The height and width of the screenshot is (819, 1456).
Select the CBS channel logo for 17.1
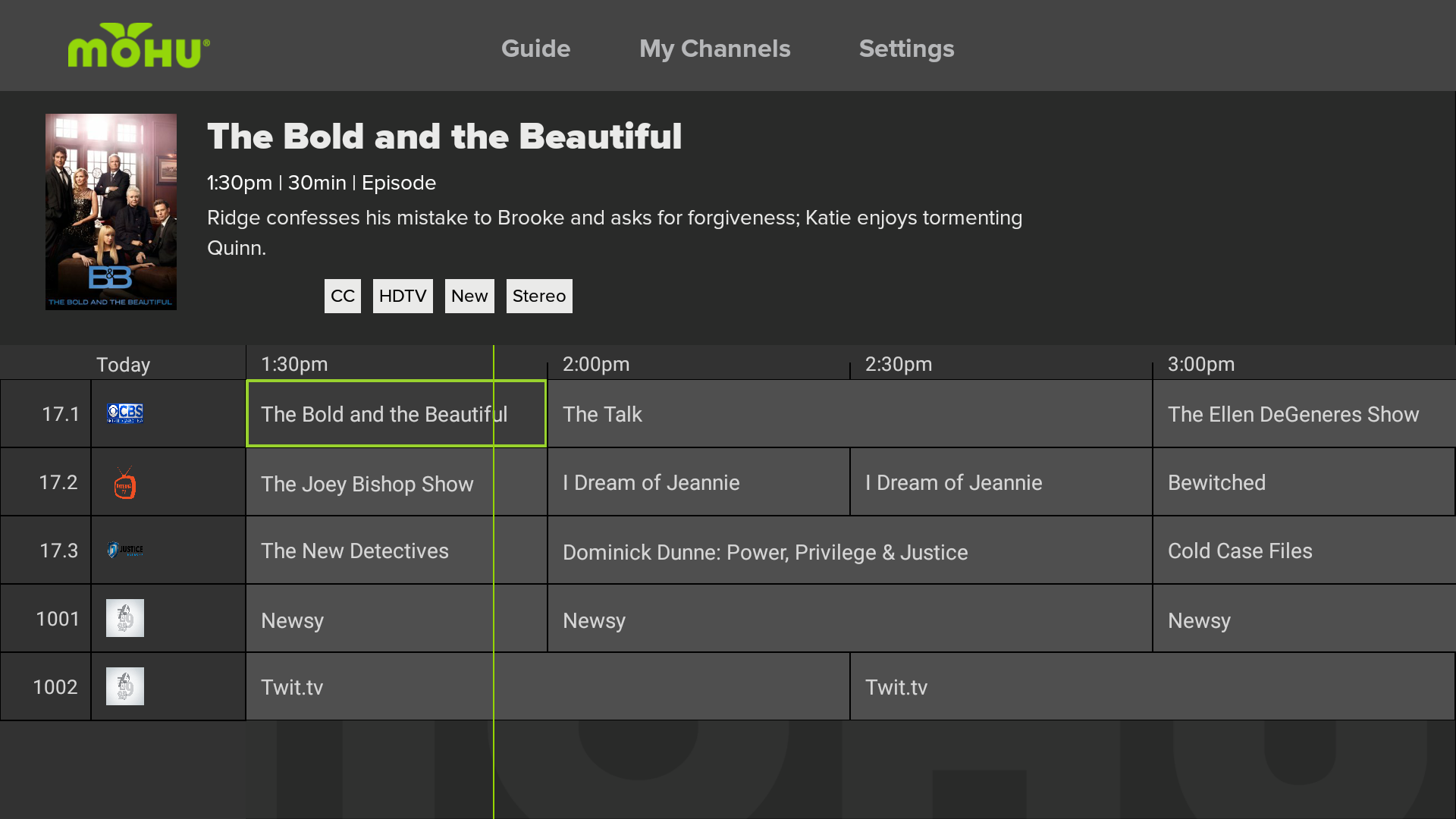click(x=125, y=413)
